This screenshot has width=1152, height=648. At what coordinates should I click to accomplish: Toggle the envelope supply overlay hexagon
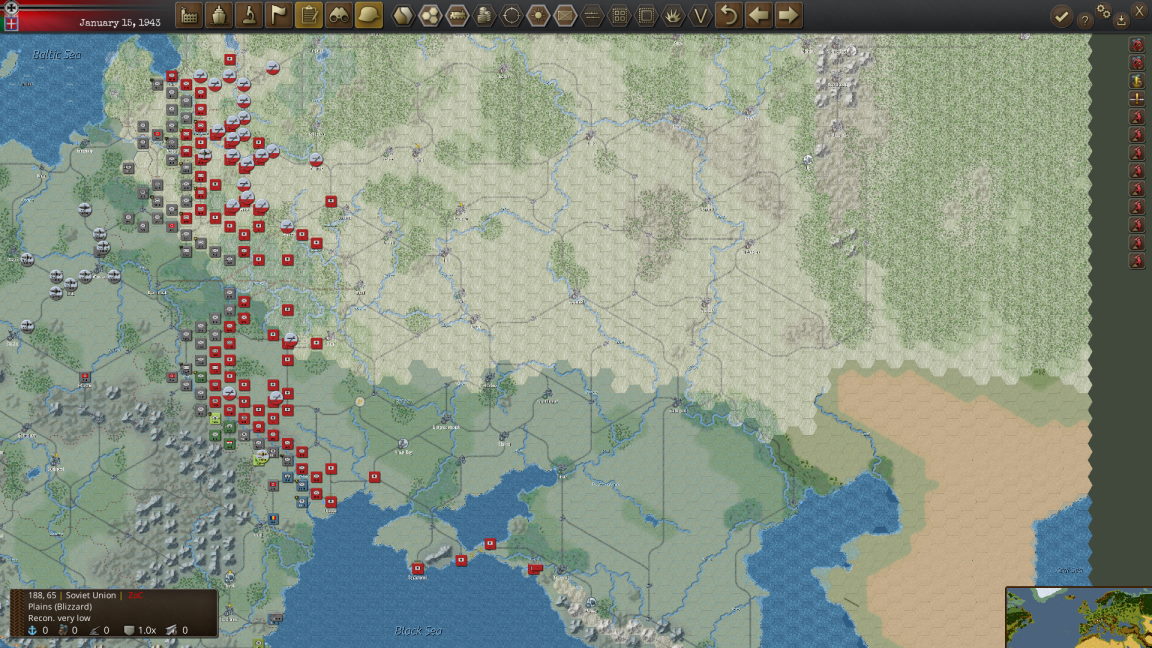point(565,15)
